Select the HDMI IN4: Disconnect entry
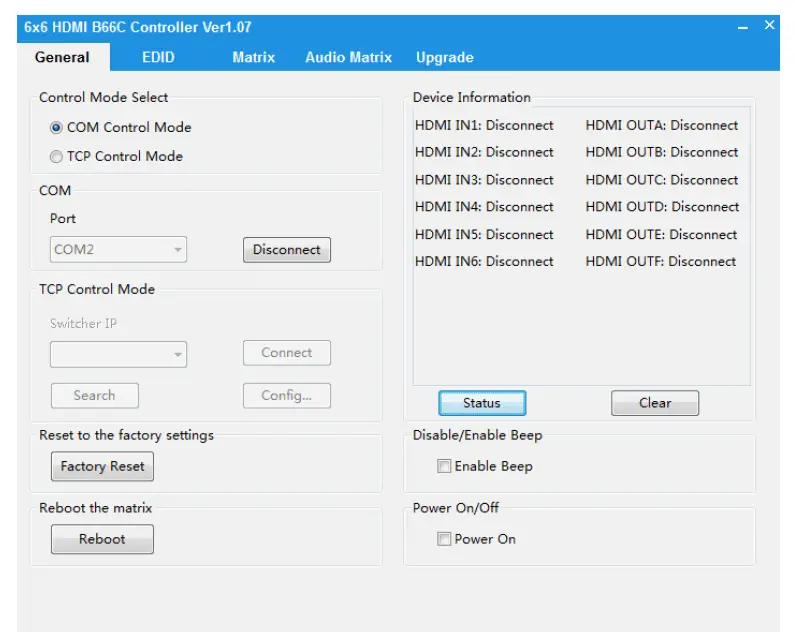This screenshot has height=639, width=795. pyautogui.click(x=484, y=207)
